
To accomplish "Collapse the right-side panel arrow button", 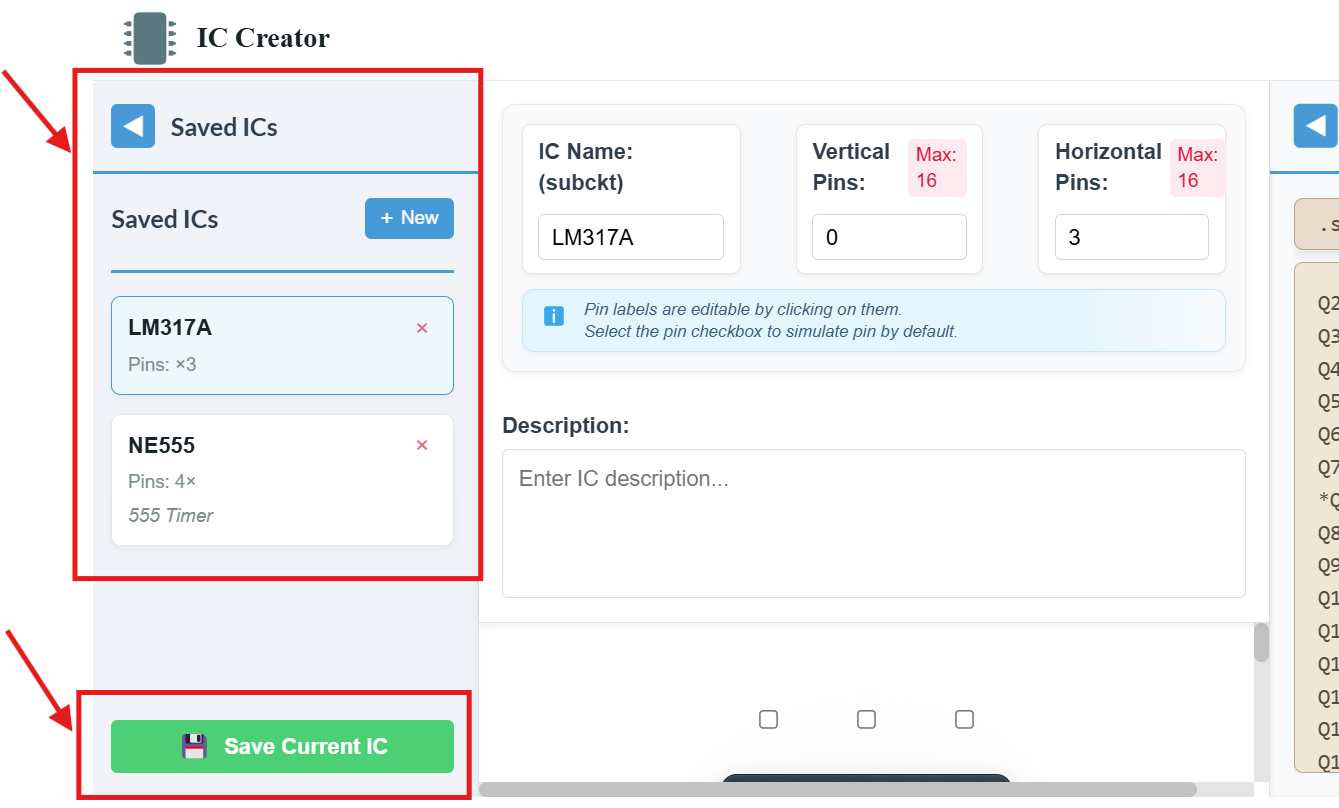I will pos(1315,127).
